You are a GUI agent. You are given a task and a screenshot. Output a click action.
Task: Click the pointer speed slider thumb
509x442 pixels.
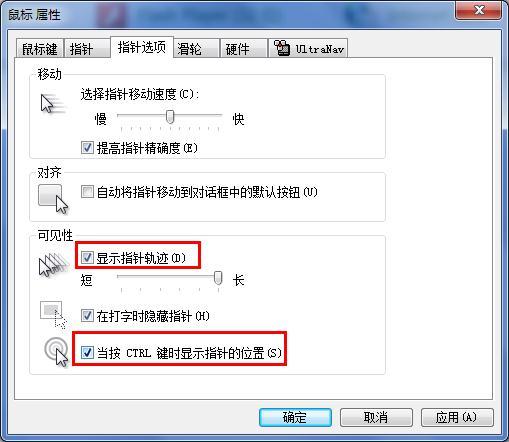(170, 117)
